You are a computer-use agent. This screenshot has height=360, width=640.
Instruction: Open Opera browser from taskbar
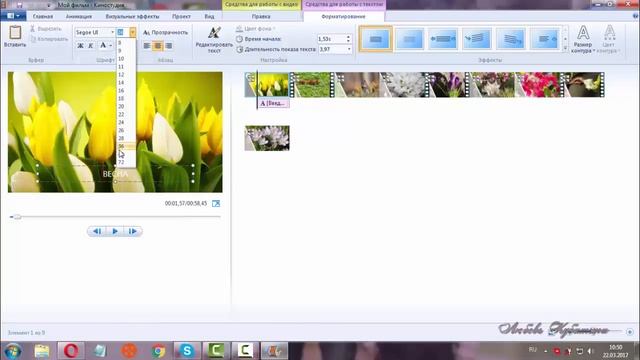point(71,351)
